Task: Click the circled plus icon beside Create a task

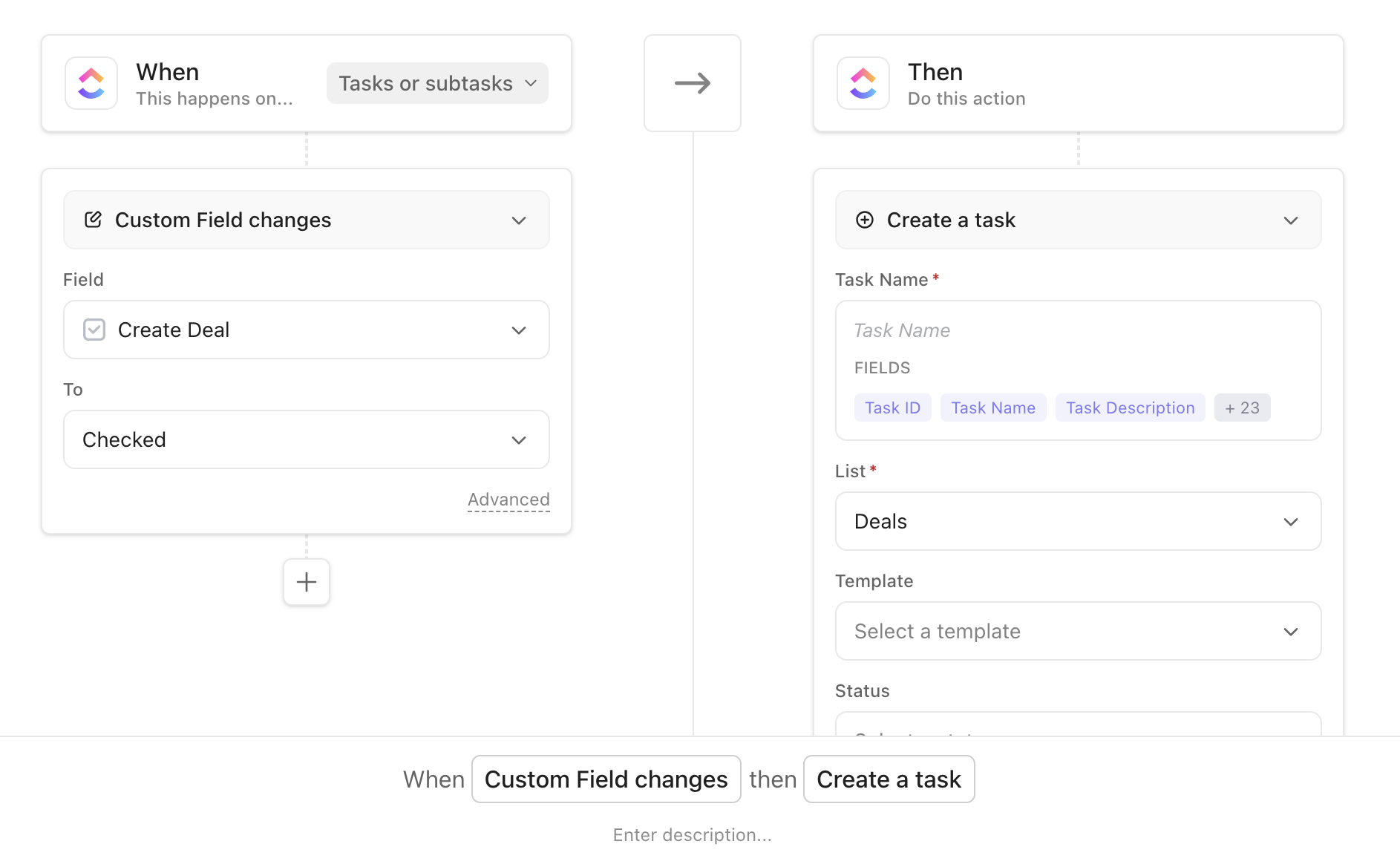Action: click(865, 220)
